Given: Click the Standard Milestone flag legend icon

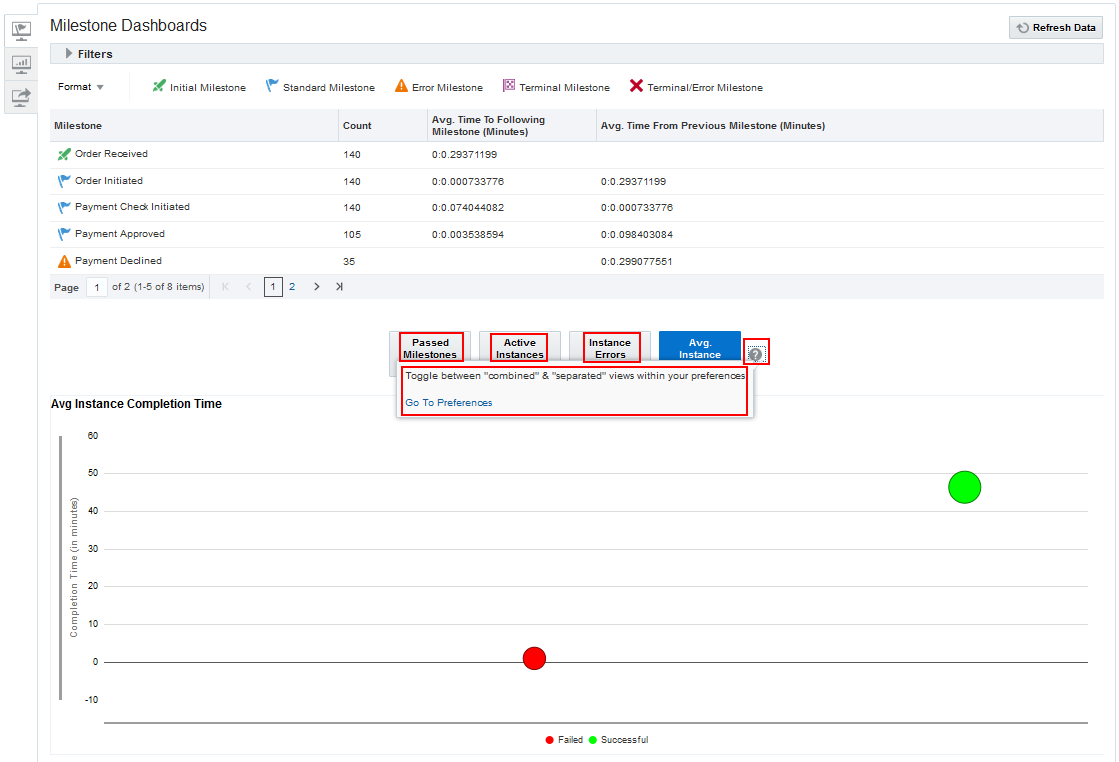Looking at the screenshot, I should [272, 86].
